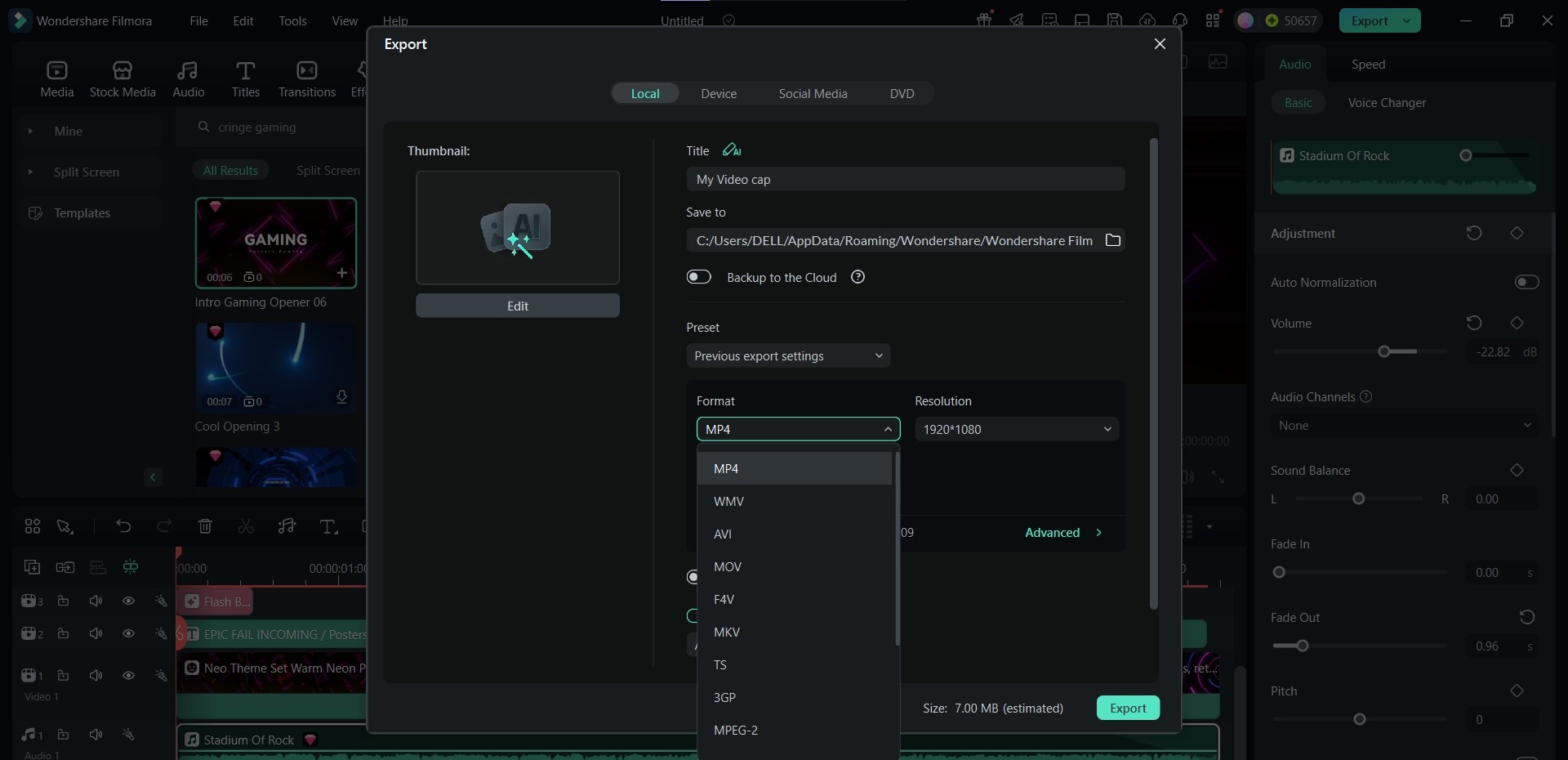Toggle the green magnetic snapping icon
This screenshot has width=1568, height=760.
pos(130,566)
